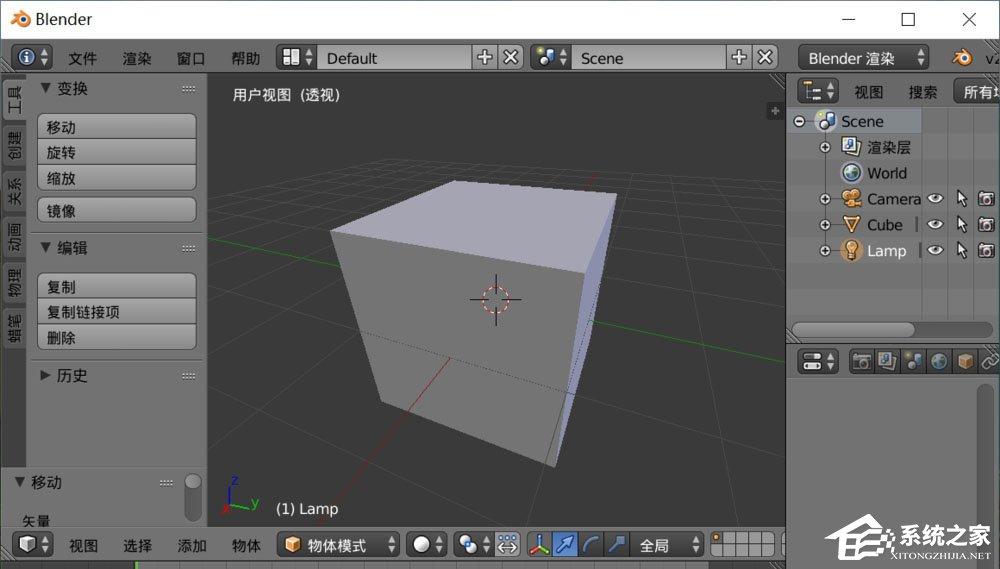Open the Blender 渲染 engine dropdown
The image size is (1000, 569).
[864, 58]
